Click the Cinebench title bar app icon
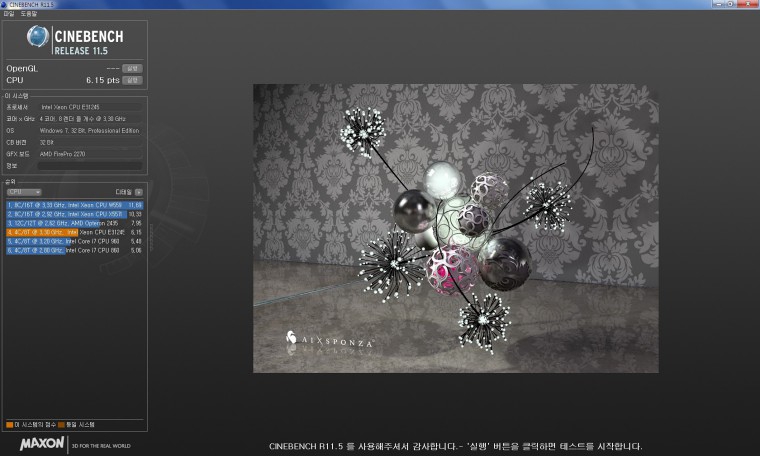 point(4,4)
